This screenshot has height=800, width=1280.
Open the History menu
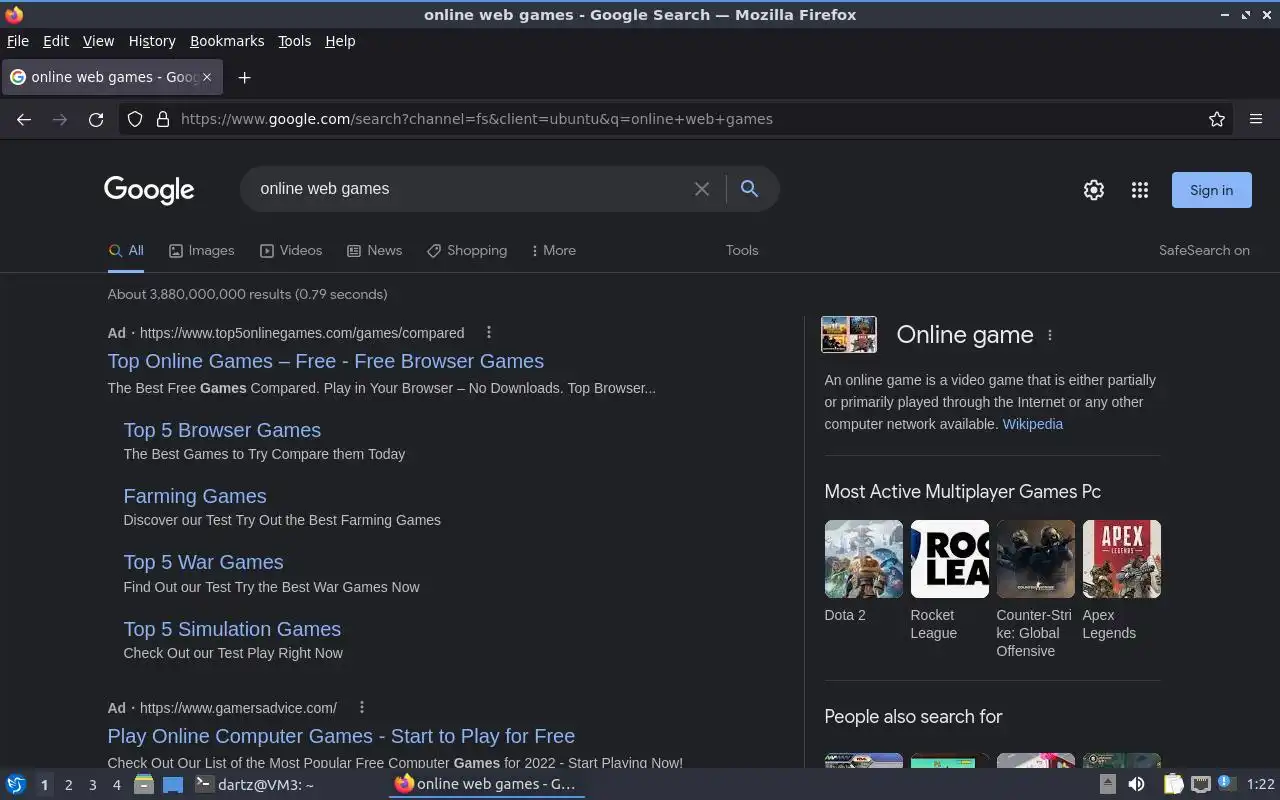pos(152,41)
